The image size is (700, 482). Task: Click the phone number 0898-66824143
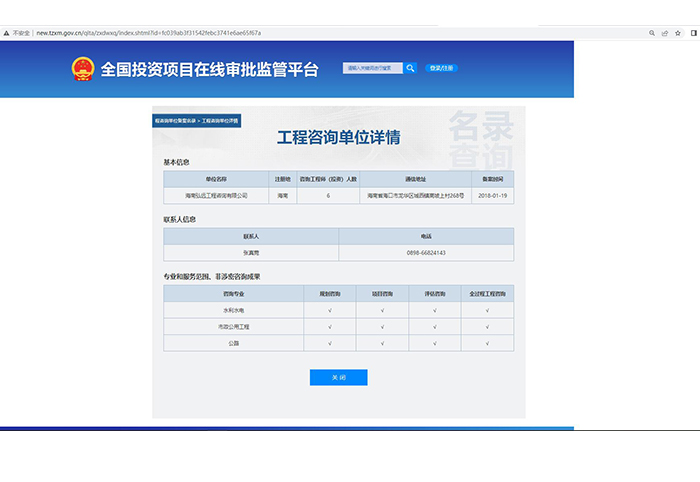[426, 253]
